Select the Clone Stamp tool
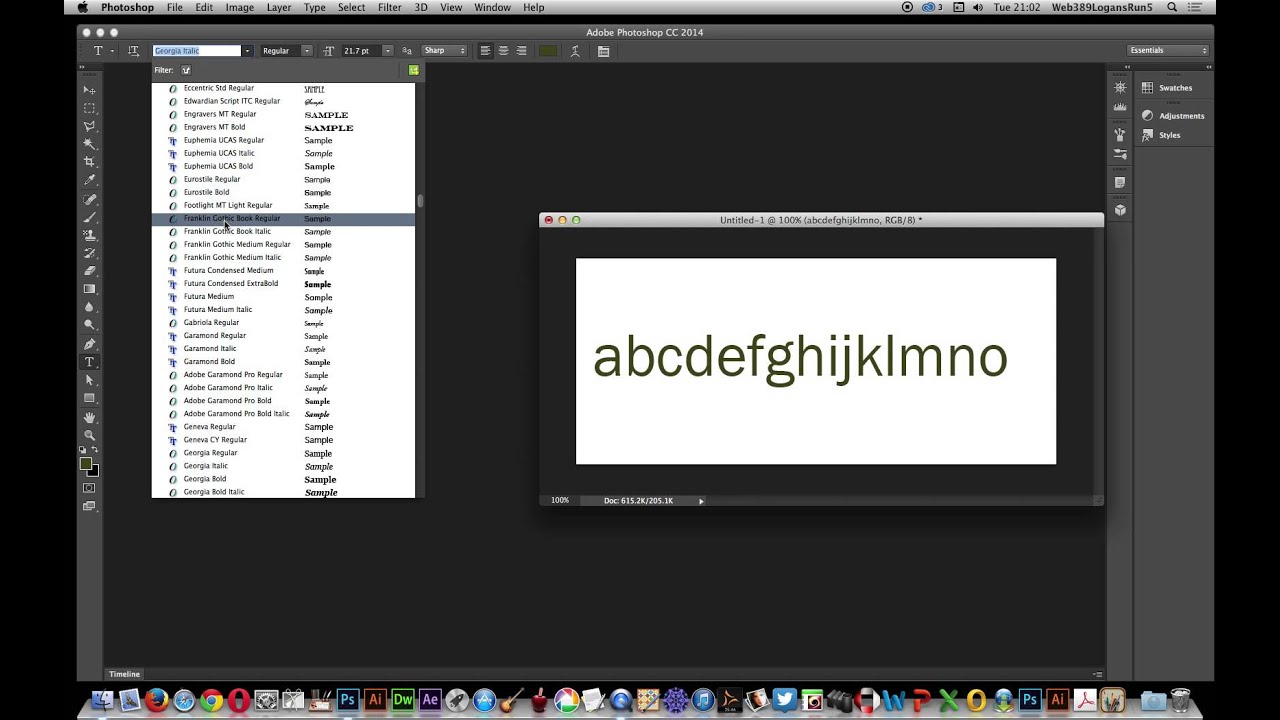 (89, 235)
